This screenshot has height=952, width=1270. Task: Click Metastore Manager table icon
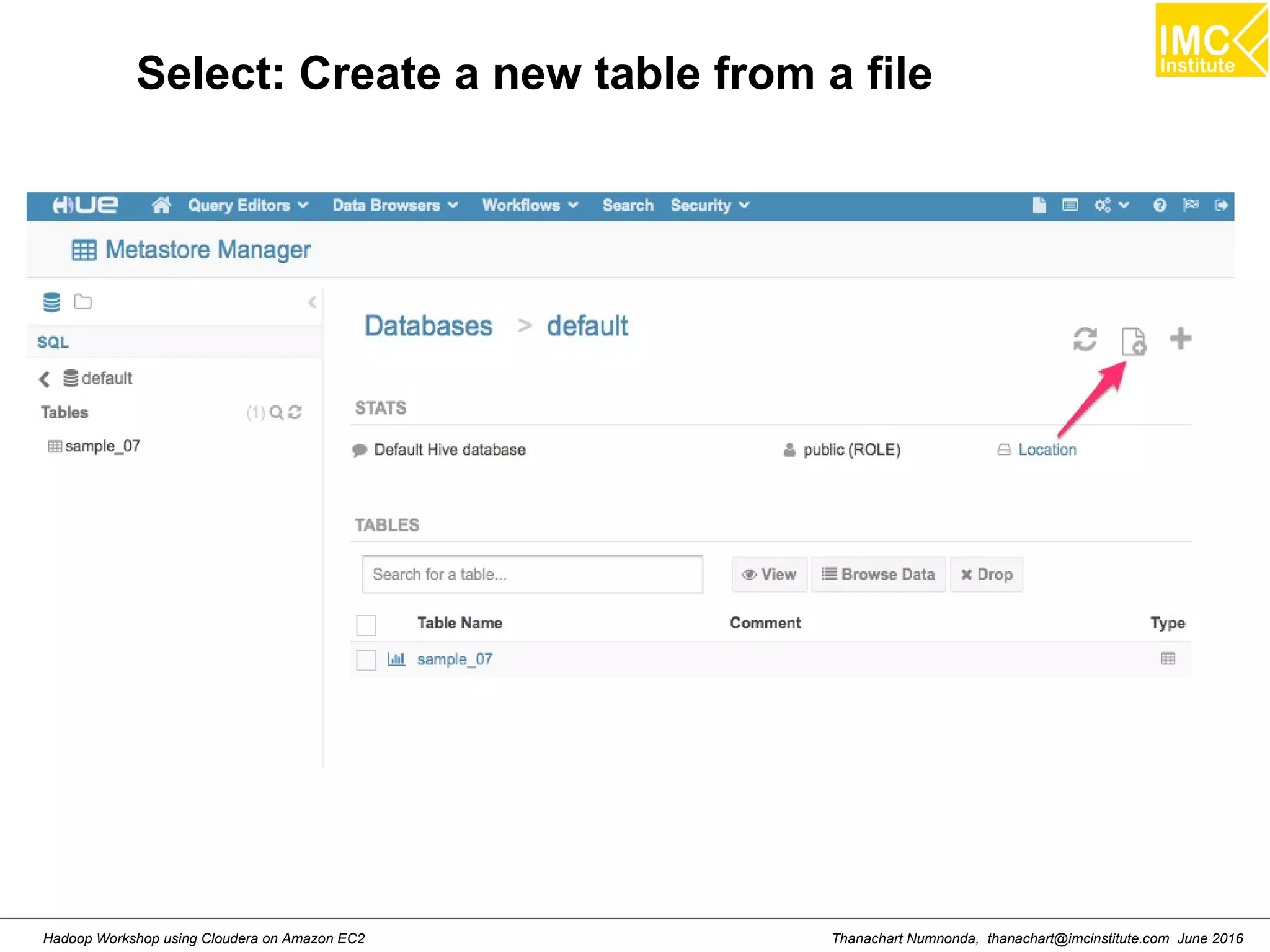pyautogui.click(x=84, y=250)
